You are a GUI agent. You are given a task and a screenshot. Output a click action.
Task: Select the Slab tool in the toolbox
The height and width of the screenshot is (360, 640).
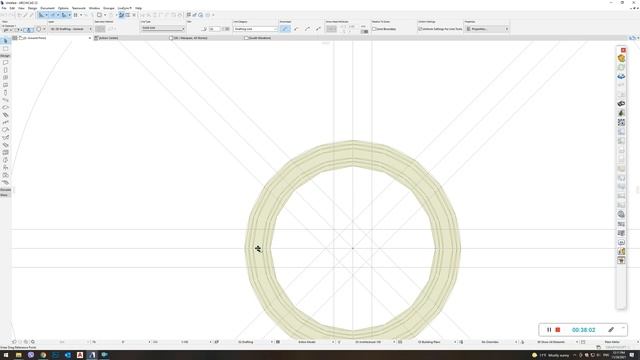coord(5,107)
